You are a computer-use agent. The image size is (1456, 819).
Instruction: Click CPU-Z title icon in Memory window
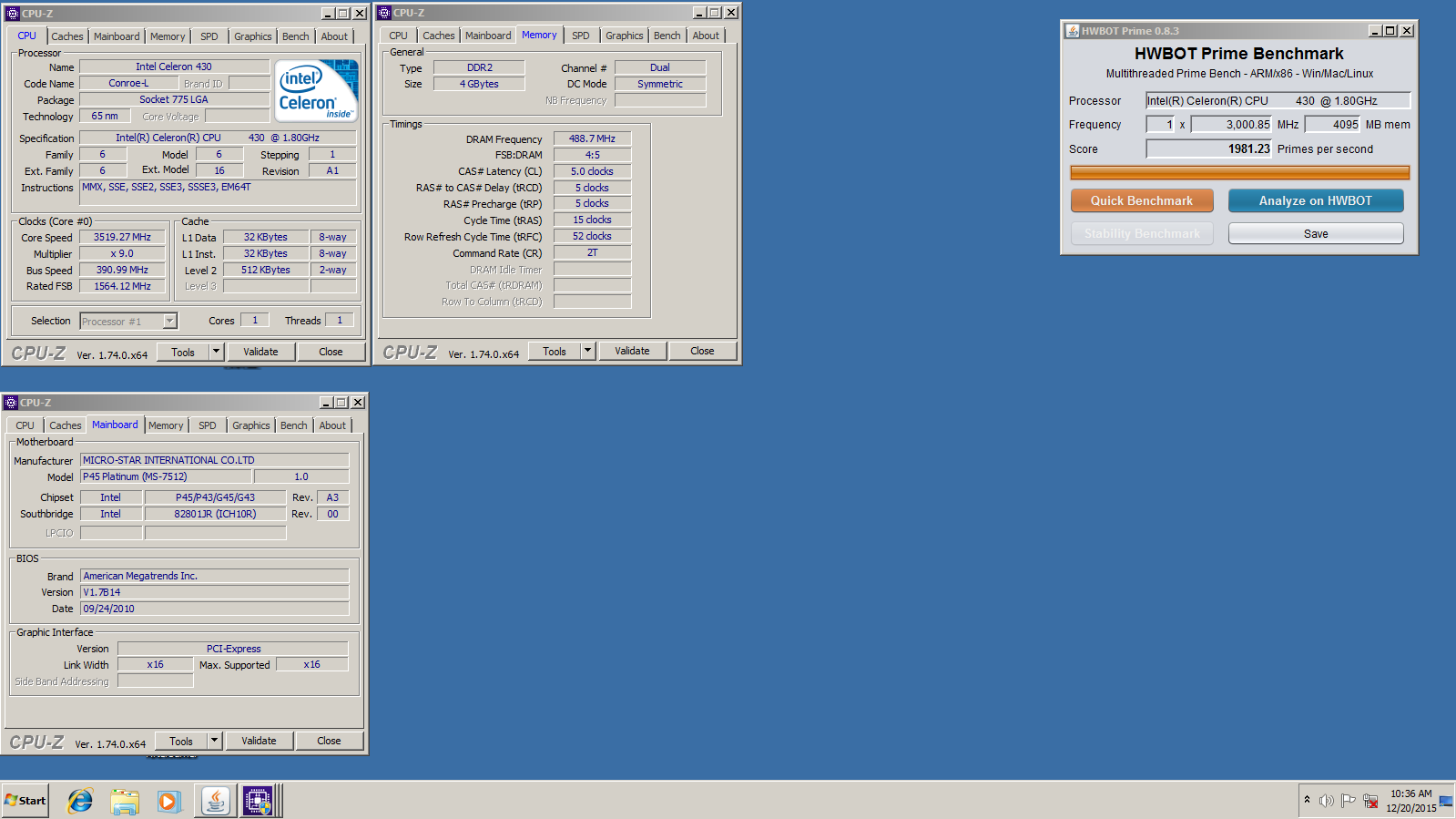pos(384,13)
